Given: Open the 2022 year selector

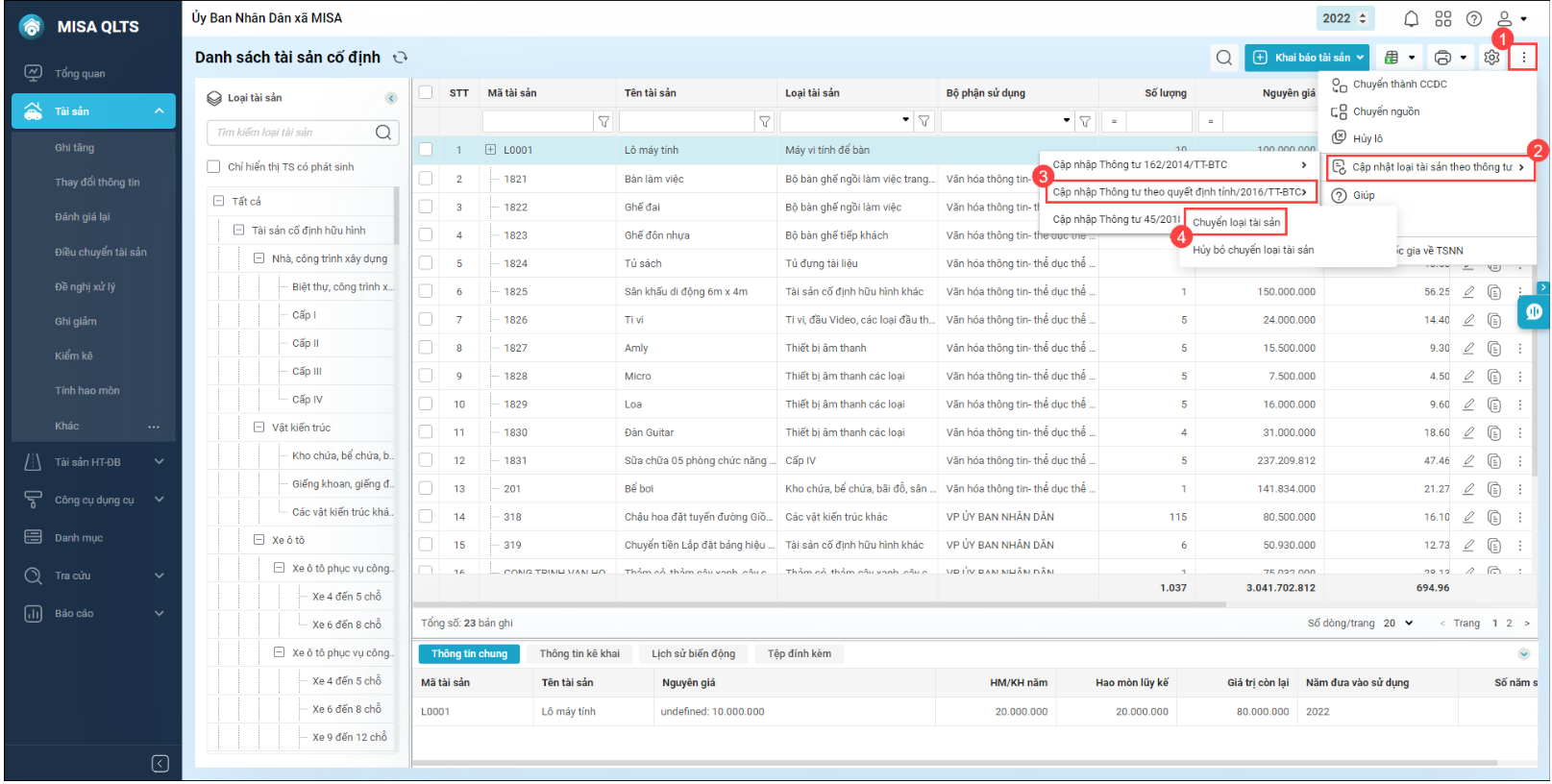Looking at the screenshot, I should click(1344, 18).
